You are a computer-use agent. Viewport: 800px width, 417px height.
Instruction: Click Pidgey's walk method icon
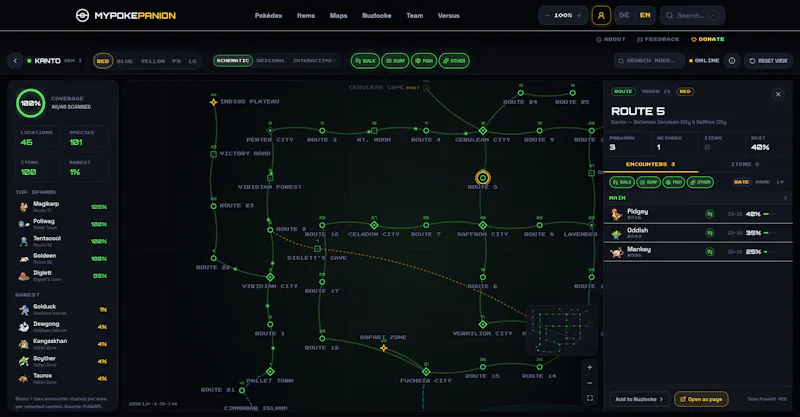(709, 214)
